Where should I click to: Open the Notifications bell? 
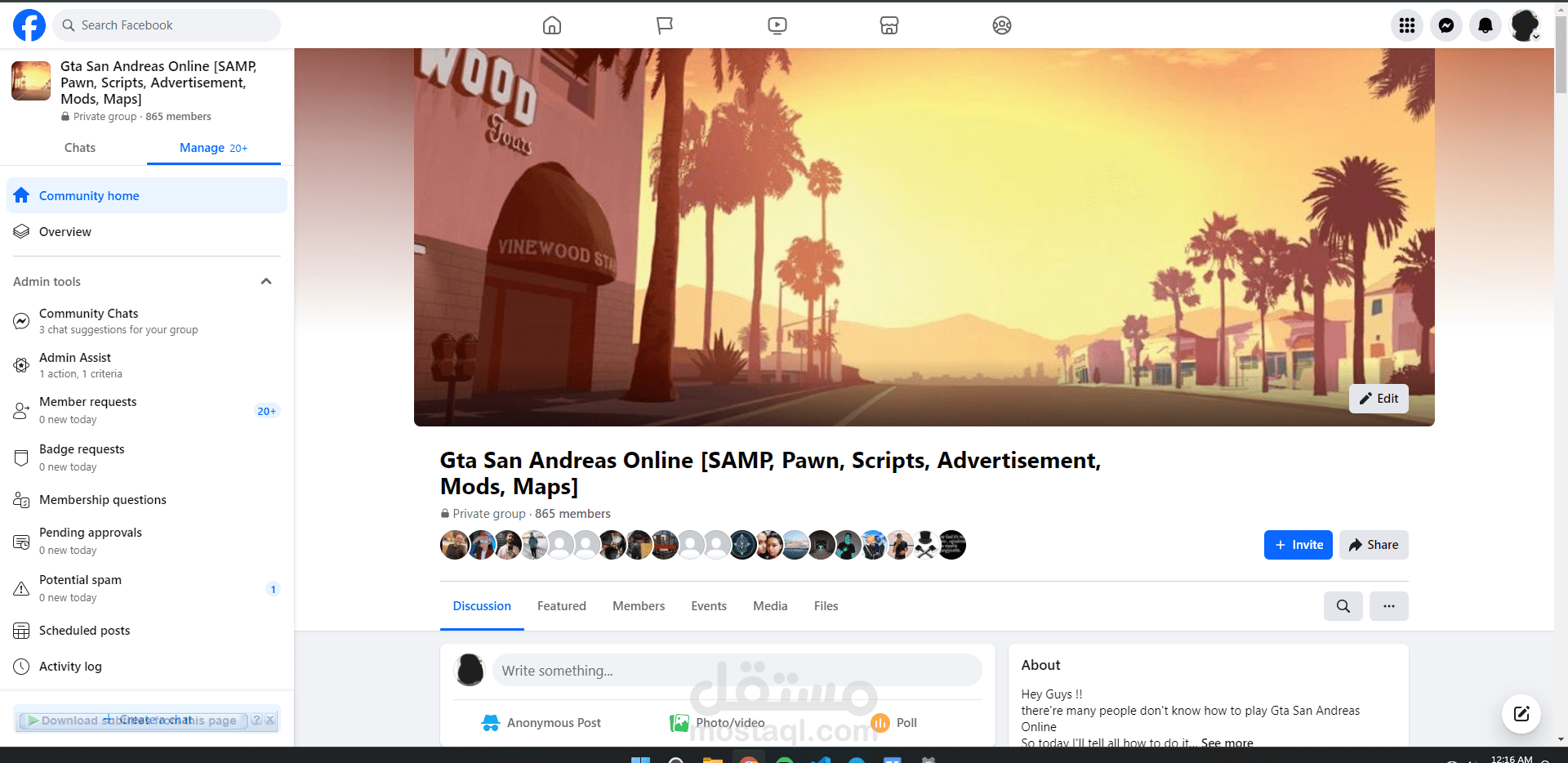pos(1486,25)
